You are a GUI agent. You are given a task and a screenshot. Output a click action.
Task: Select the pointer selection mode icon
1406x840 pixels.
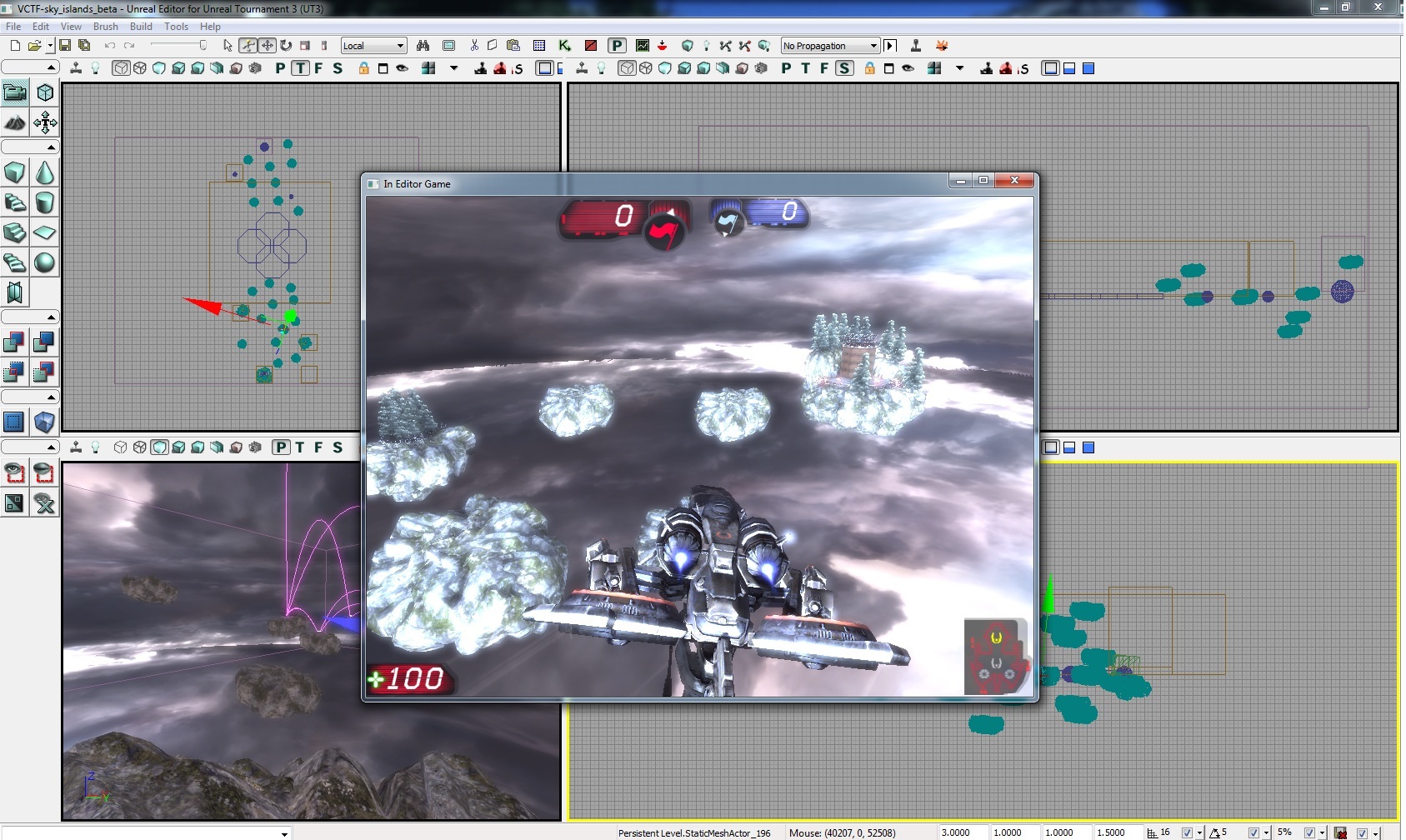228,46
